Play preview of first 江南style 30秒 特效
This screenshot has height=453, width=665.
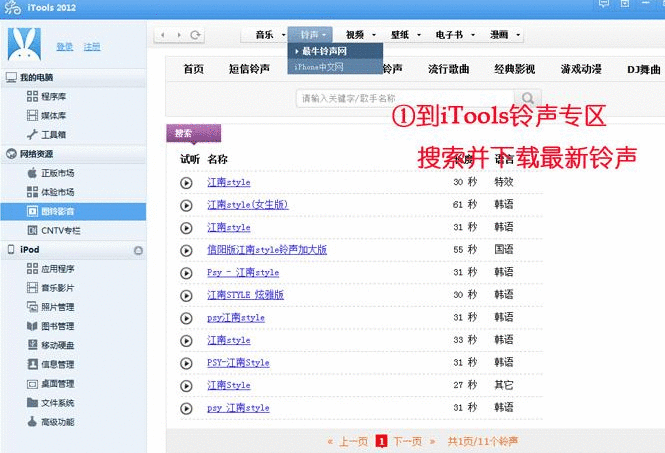coord(186,183)
